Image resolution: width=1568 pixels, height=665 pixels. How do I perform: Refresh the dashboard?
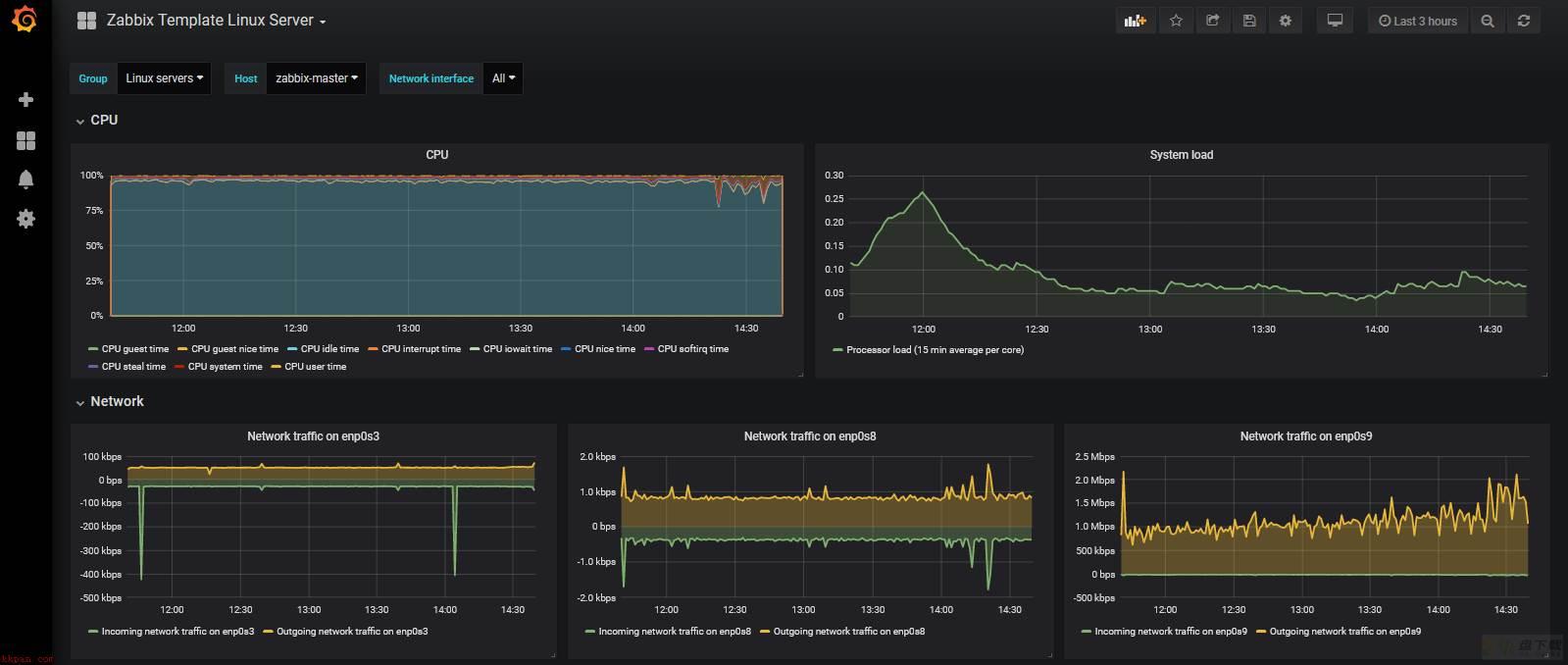(x=1524, y=21)
